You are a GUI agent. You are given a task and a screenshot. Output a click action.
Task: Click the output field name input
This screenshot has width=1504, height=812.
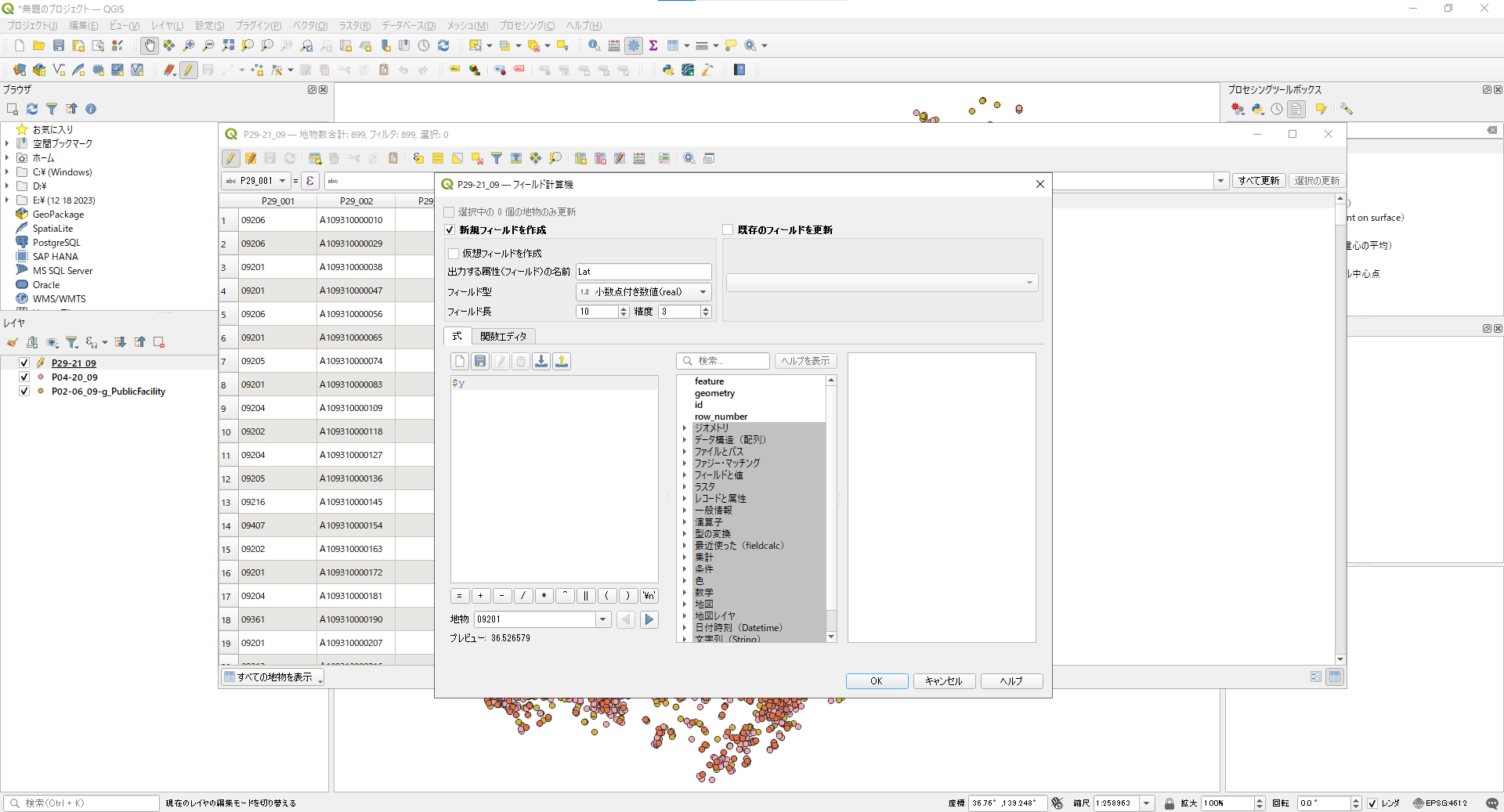(643, 272)
